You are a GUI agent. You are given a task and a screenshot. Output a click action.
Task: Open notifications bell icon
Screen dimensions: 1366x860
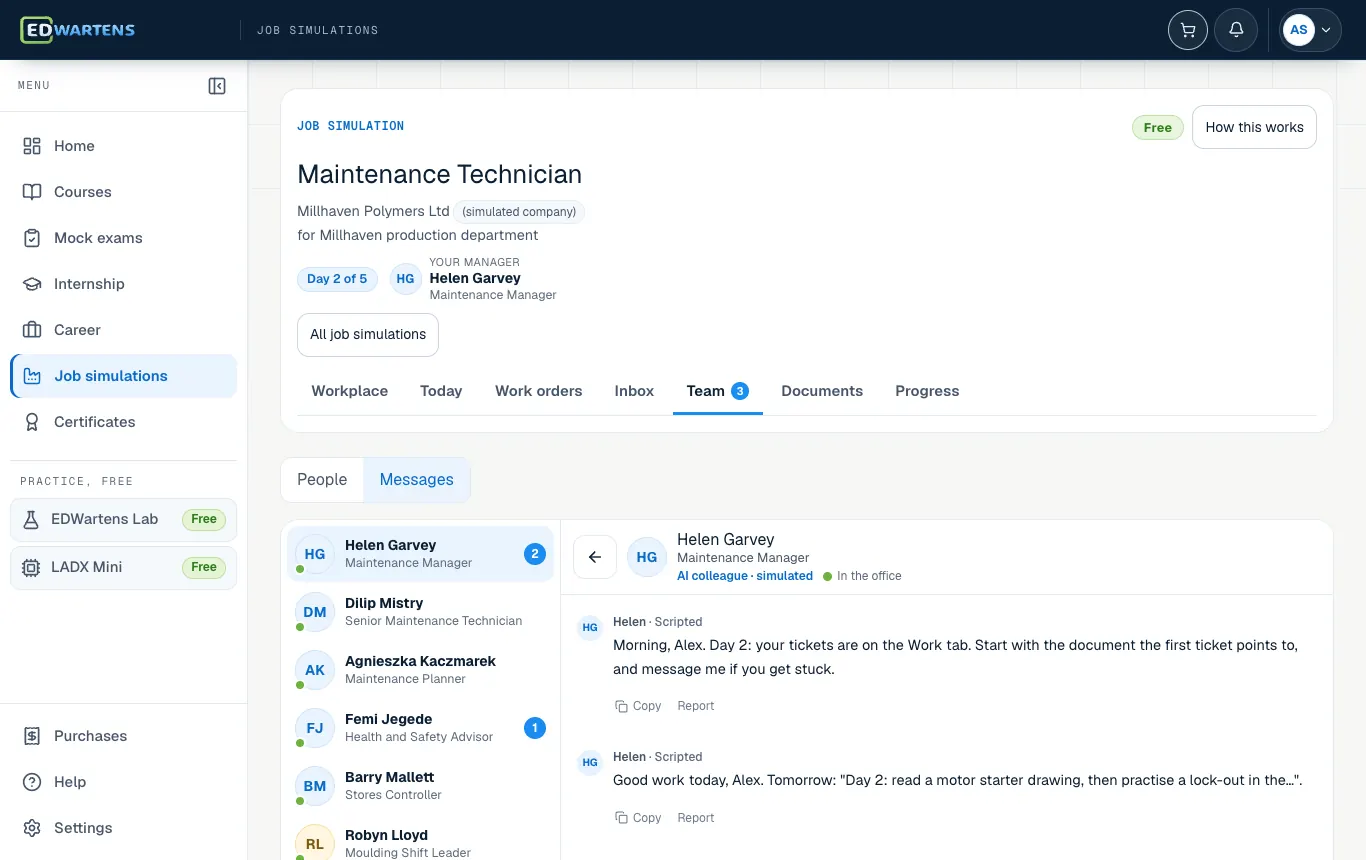(x=1236, y=30)
